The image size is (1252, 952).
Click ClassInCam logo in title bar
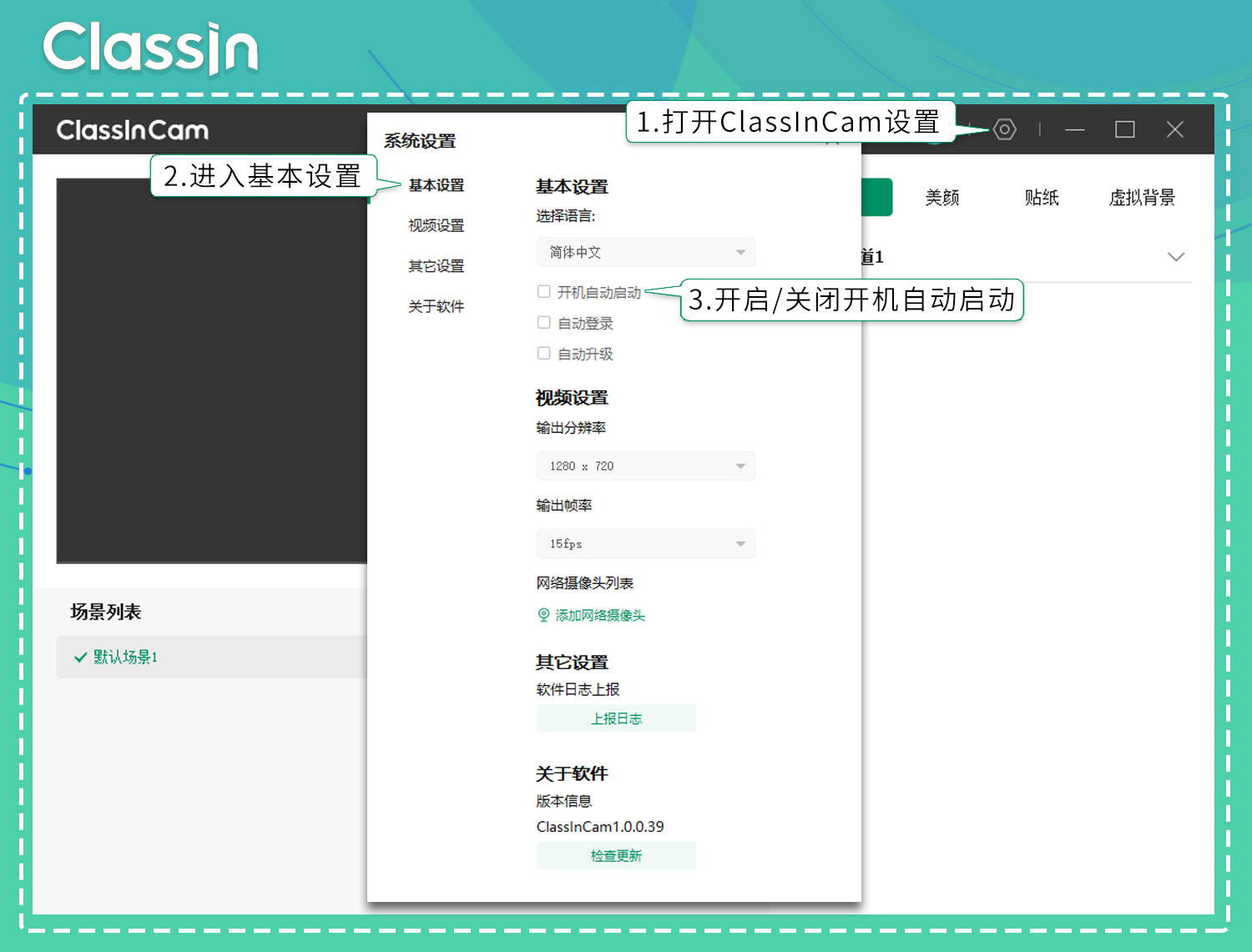pyautogui.click(x=133, y=130)
